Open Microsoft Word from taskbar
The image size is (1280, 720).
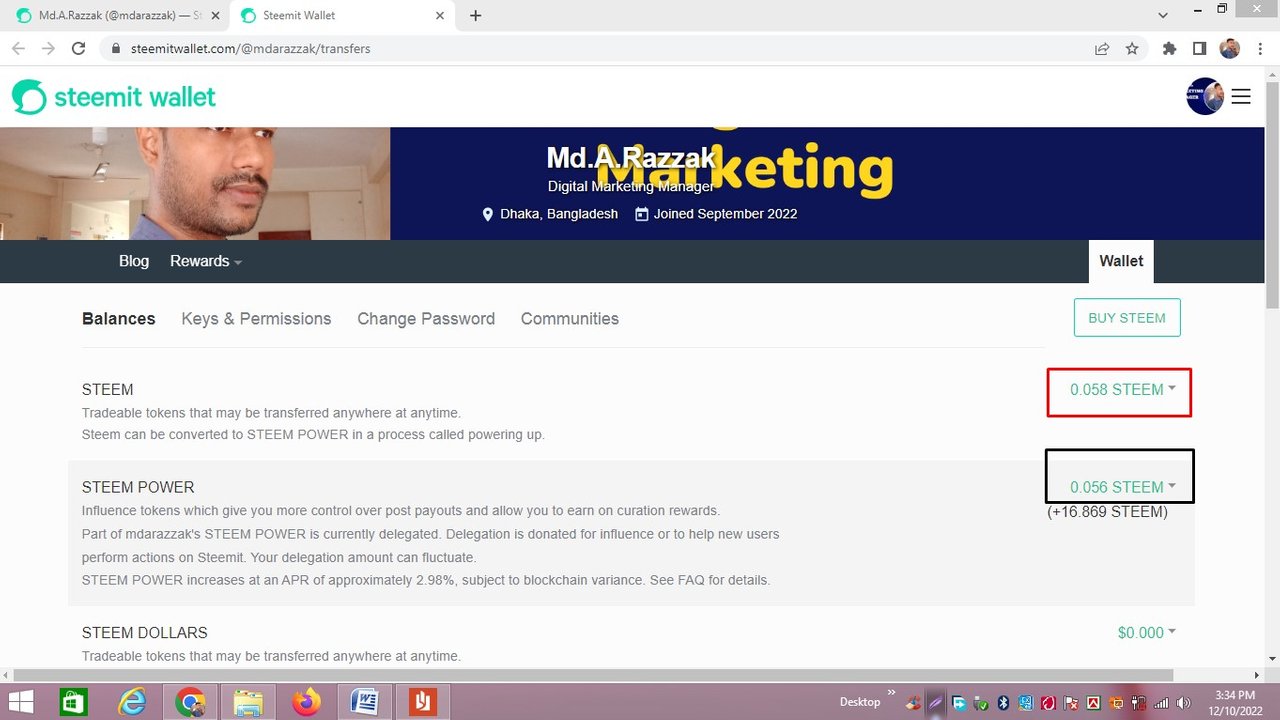(364, 702)
